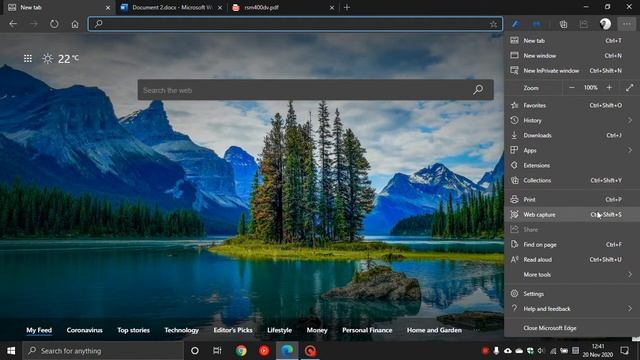This screenshot has height=360, width=640.
Task: Open Favorites from the menu
Action: tap(571, 105)
